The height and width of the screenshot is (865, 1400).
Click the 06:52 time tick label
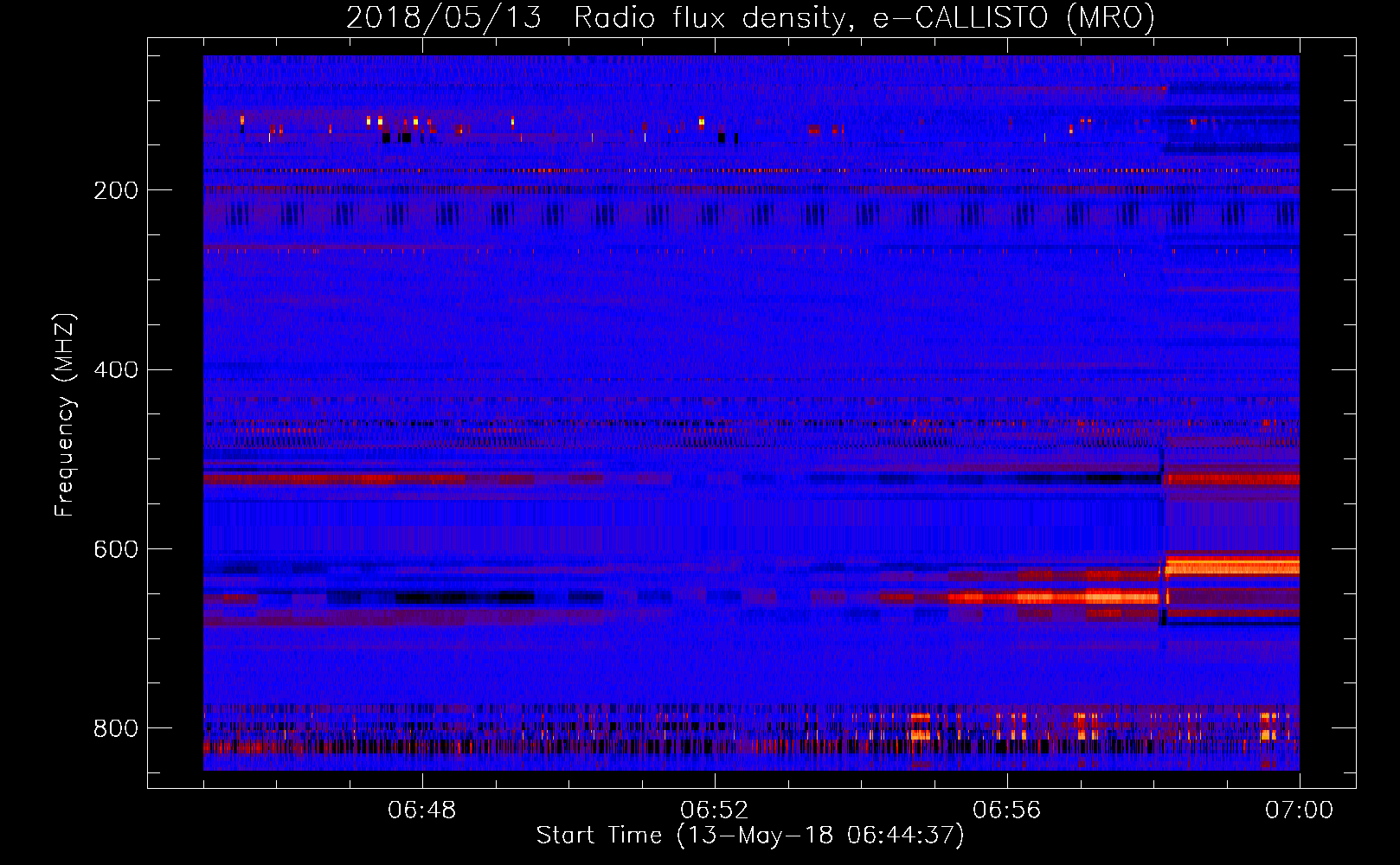point(715,811)
